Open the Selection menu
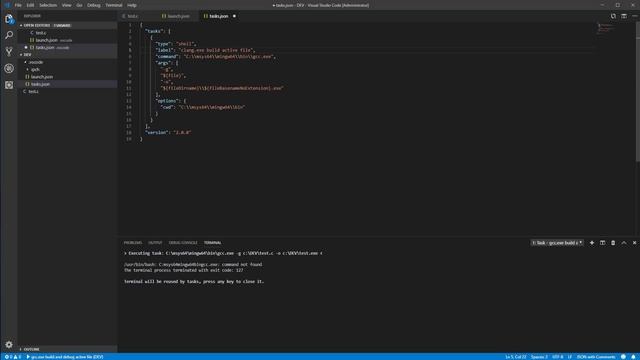The height and width of the screenshot is (360, 640). point(48,5)
